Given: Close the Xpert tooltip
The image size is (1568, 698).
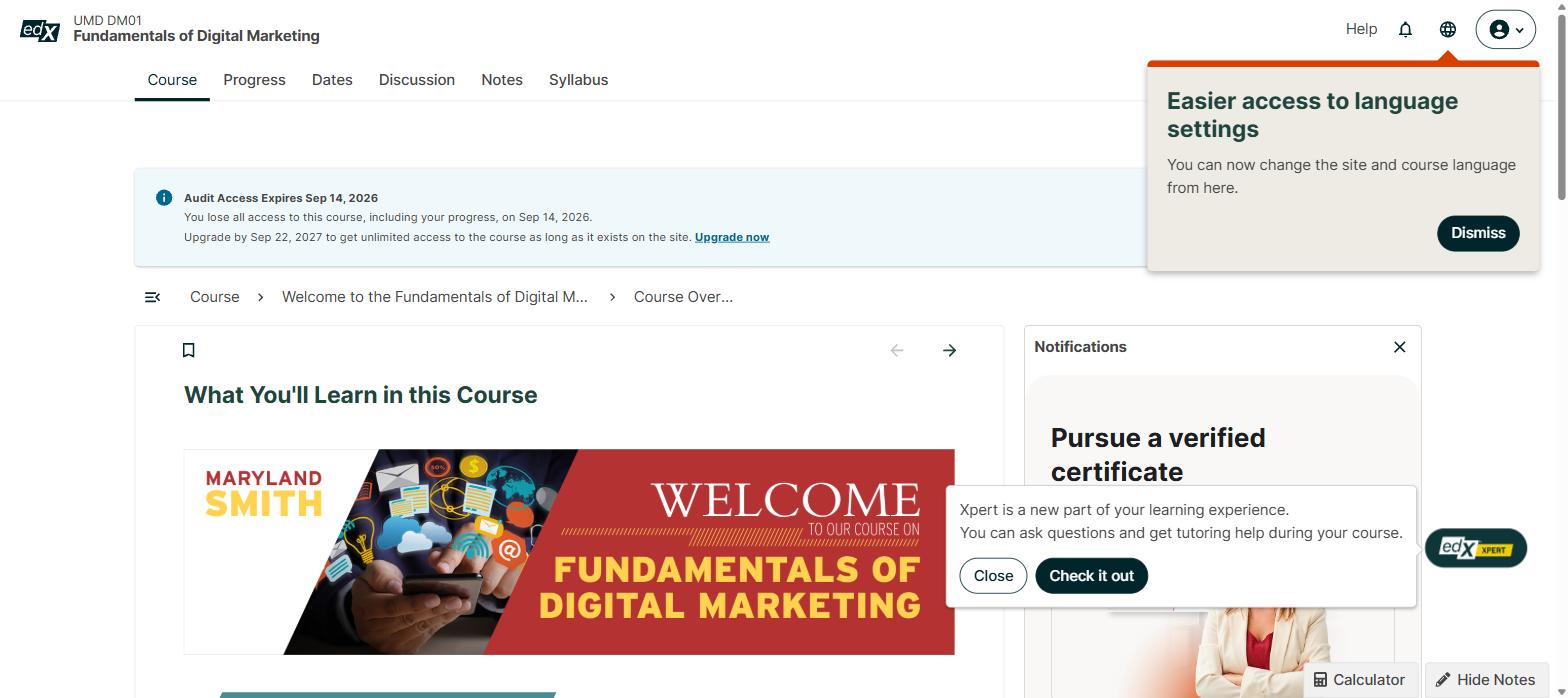Looking at the screenshot, I should point(993,576).
